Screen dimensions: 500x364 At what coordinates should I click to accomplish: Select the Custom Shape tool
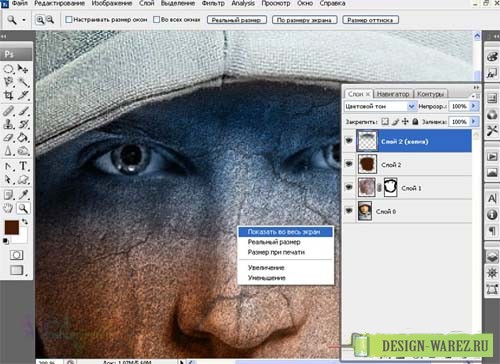point(23,180)
